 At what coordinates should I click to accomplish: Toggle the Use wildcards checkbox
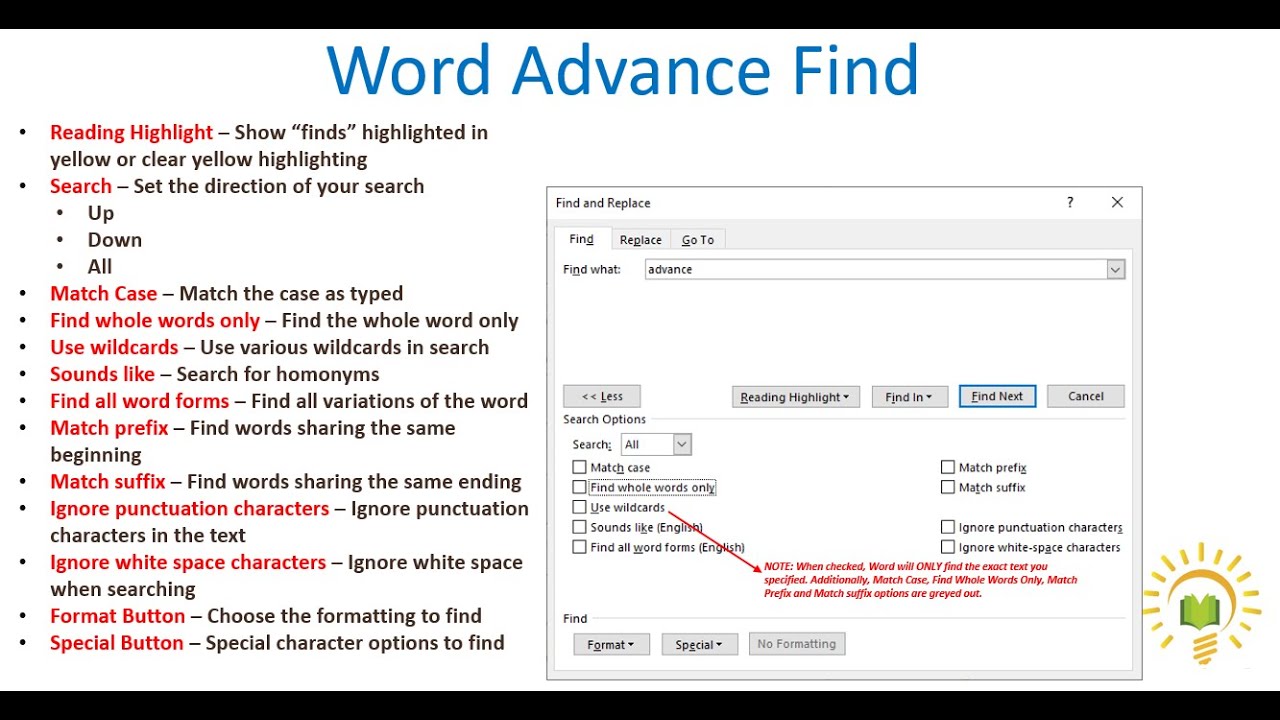[579, 507]
